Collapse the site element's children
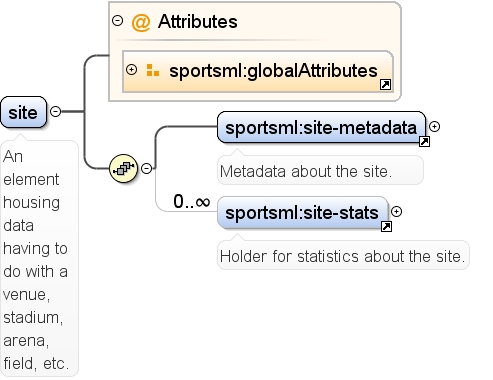This screenshot has width=493, height=380. [55, 111]
